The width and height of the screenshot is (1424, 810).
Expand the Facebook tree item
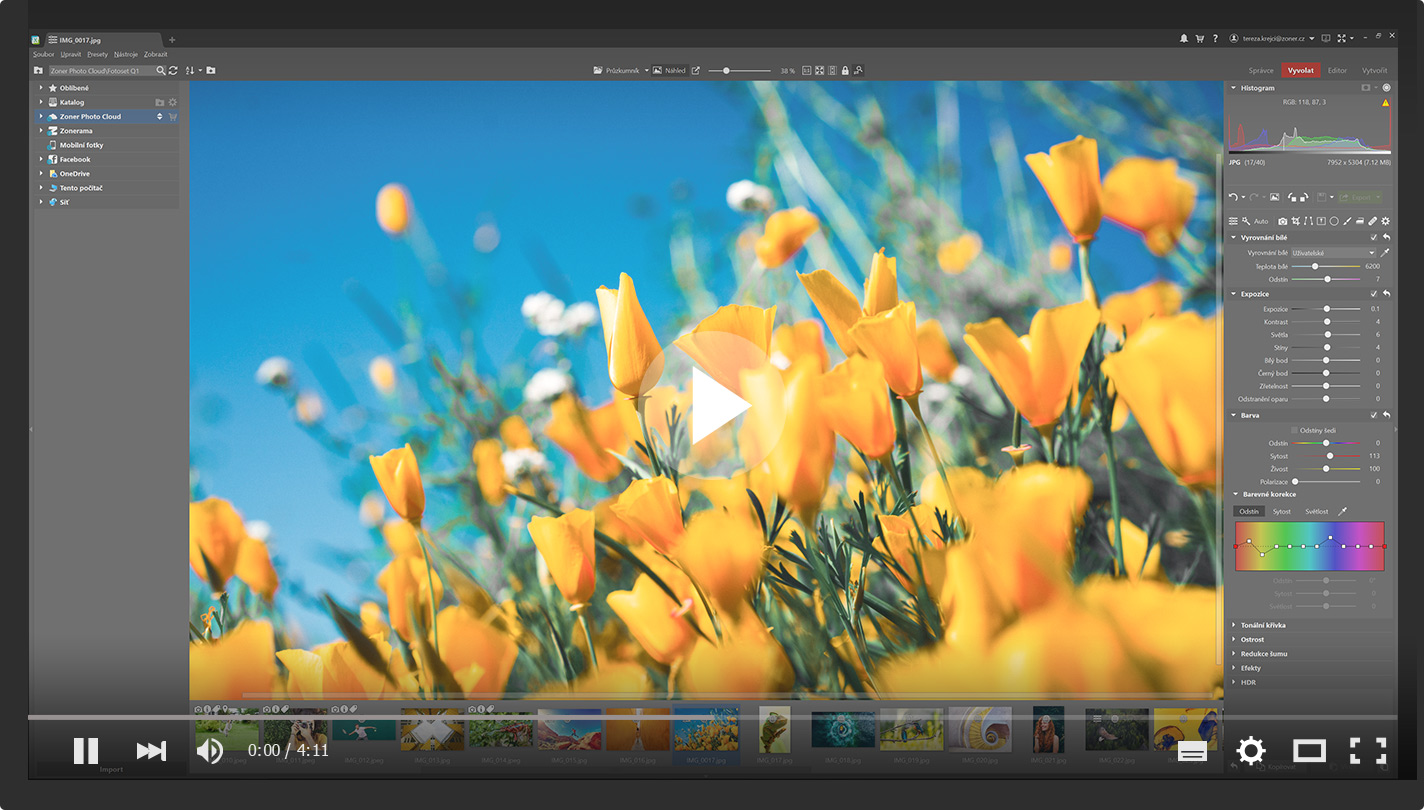point(41,159)
